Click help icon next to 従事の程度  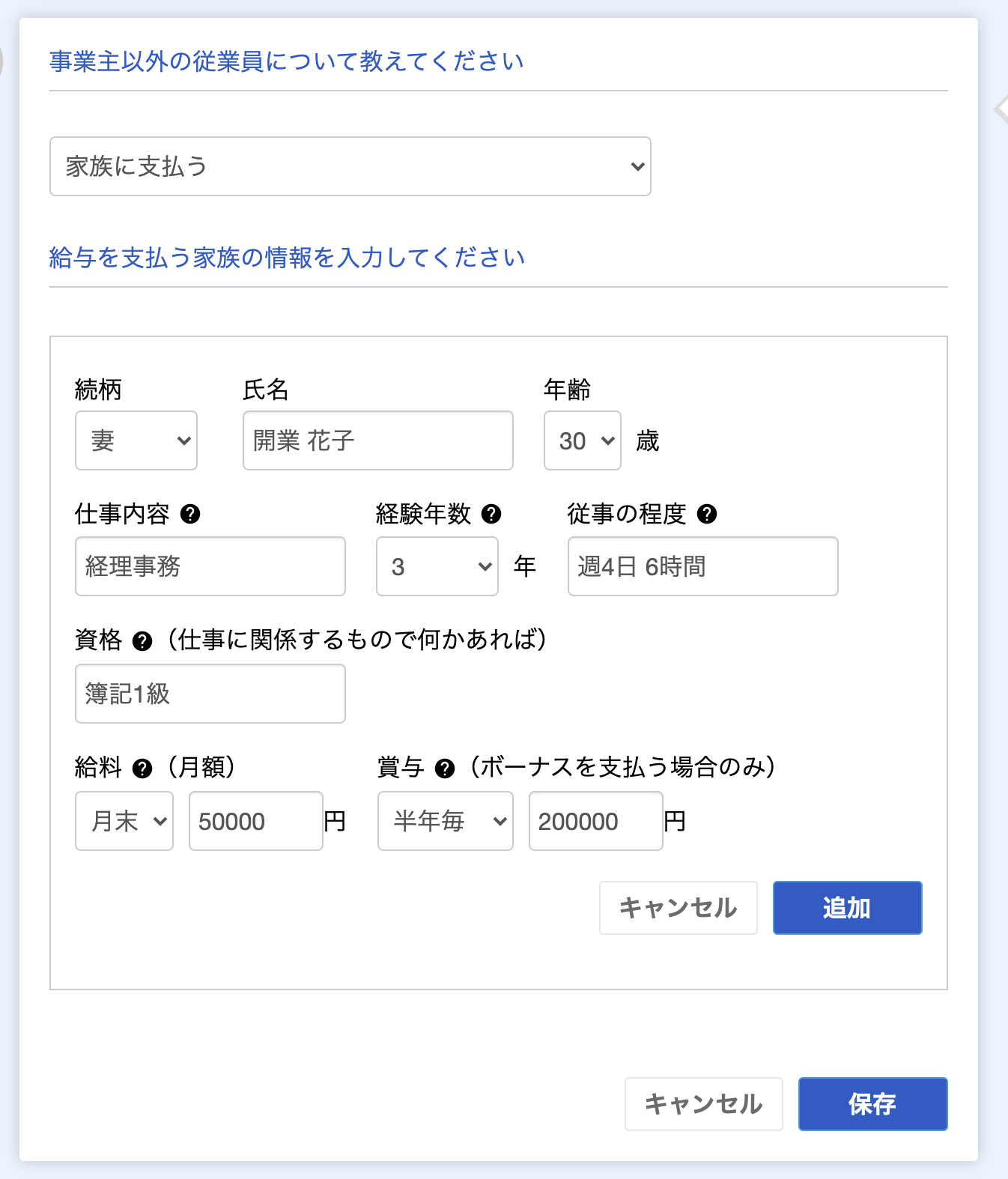[x=707, y=514]
